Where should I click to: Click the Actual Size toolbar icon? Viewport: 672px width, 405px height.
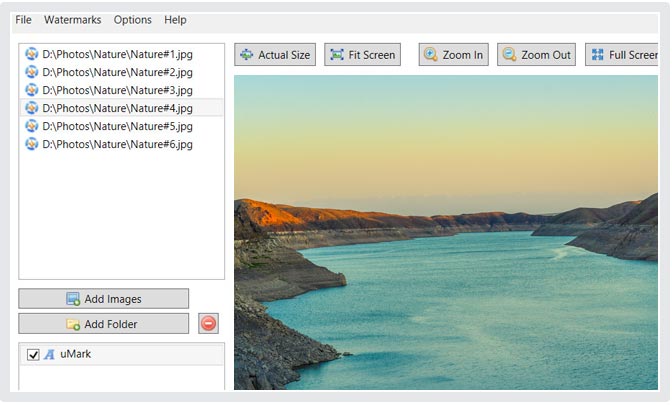[246, 55]
